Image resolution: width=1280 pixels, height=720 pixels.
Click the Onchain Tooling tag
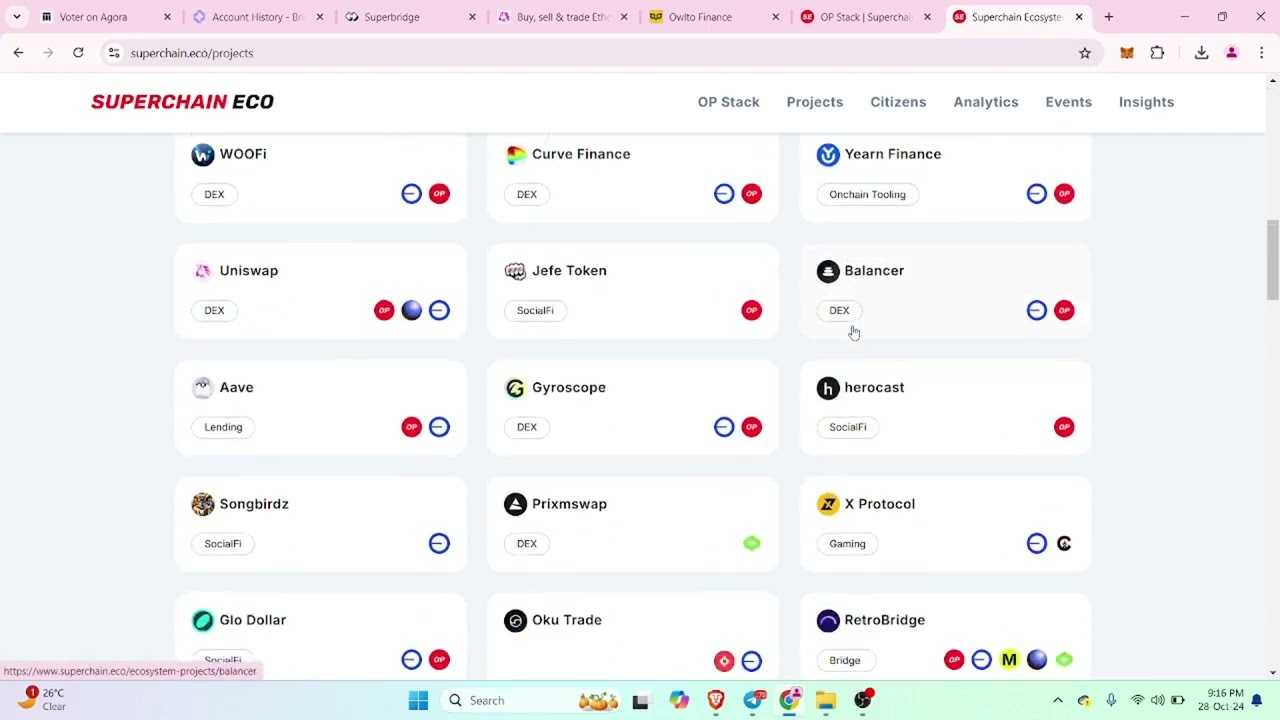coord(867,194)
